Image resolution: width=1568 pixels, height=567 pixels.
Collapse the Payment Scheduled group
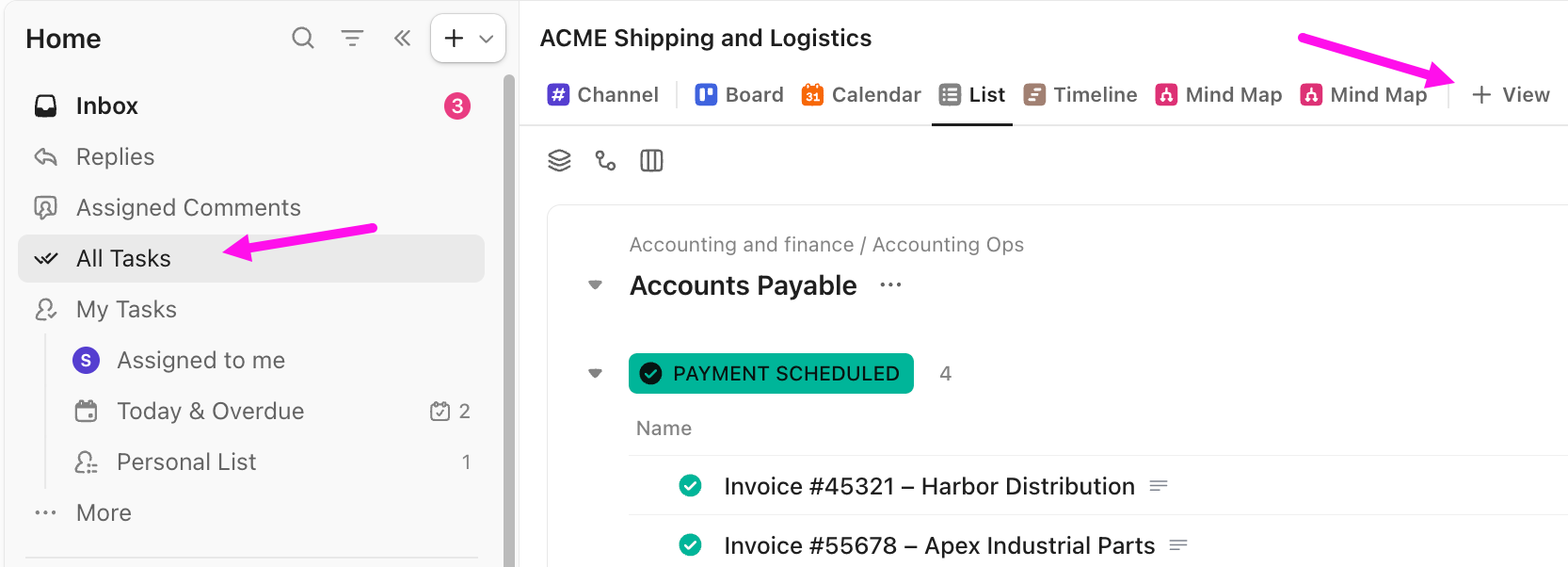(x=595, y=374)
